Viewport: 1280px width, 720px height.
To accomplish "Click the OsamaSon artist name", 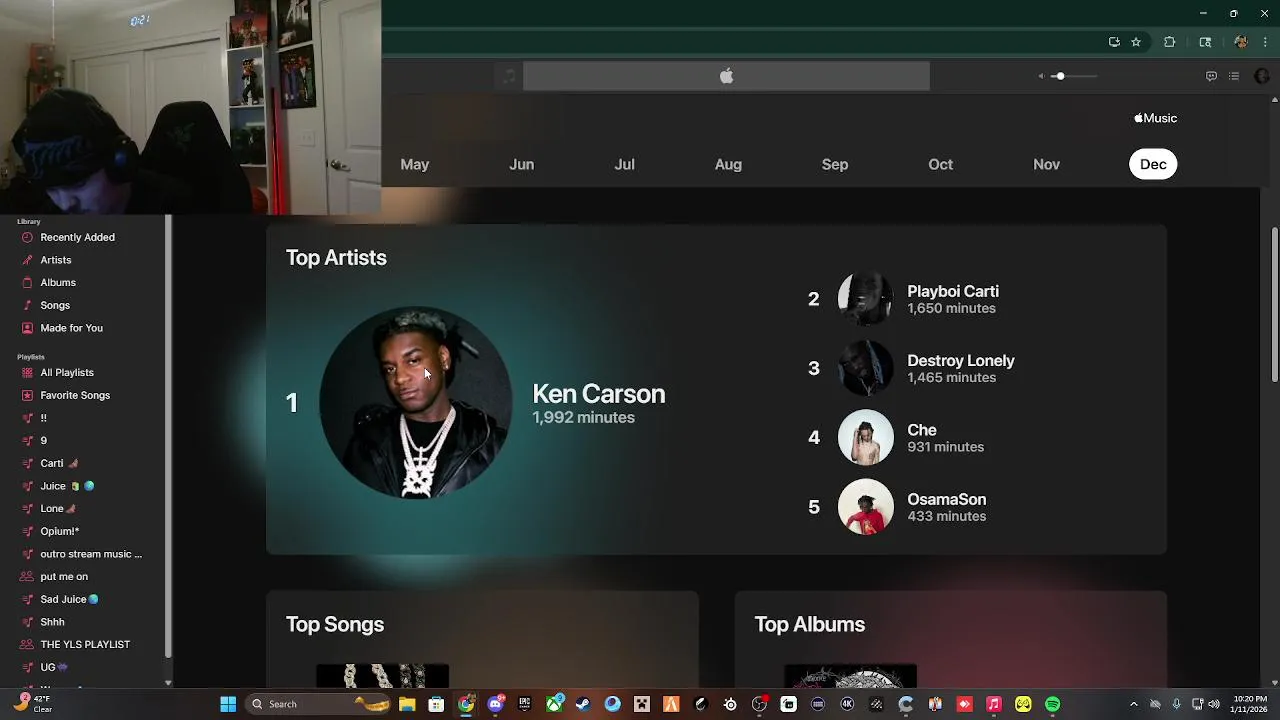I will 946,499.
